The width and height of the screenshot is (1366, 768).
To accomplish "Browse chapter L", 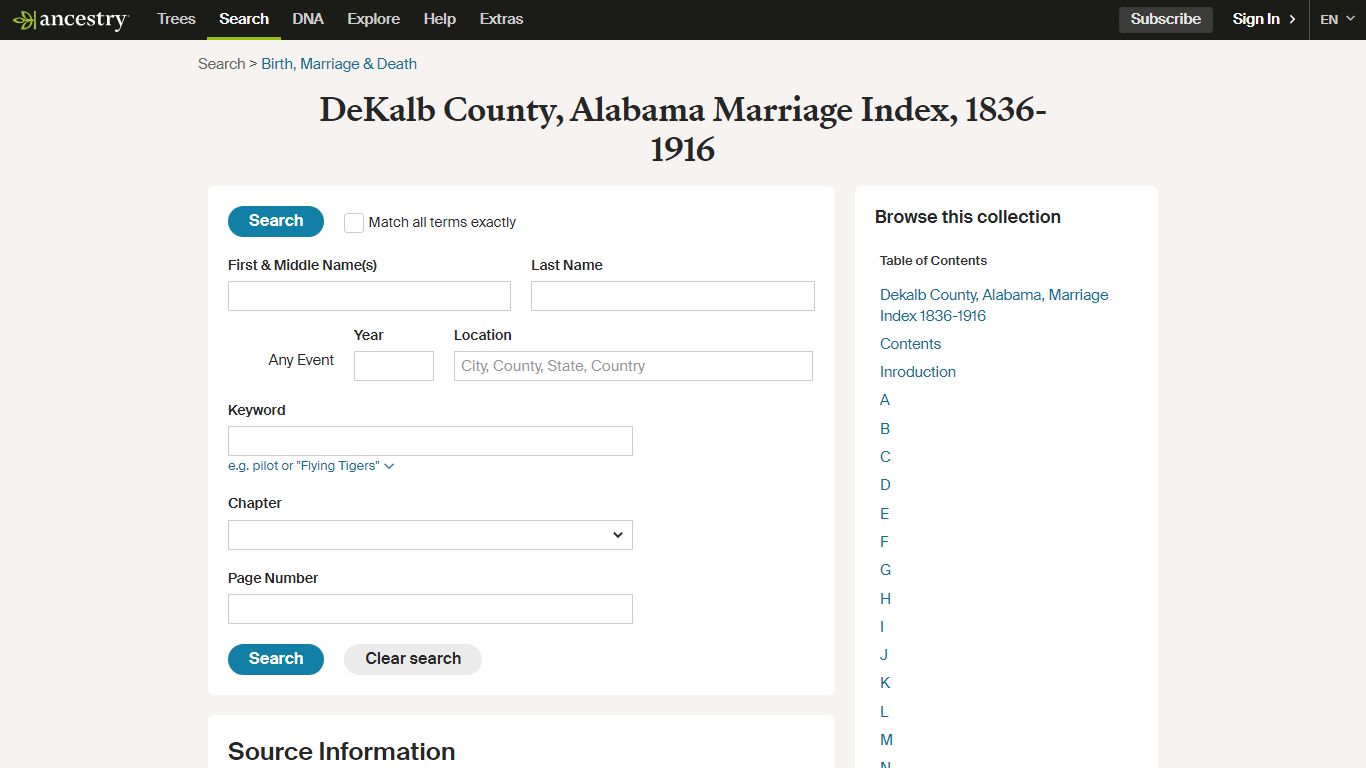I will tap(884, 712).
